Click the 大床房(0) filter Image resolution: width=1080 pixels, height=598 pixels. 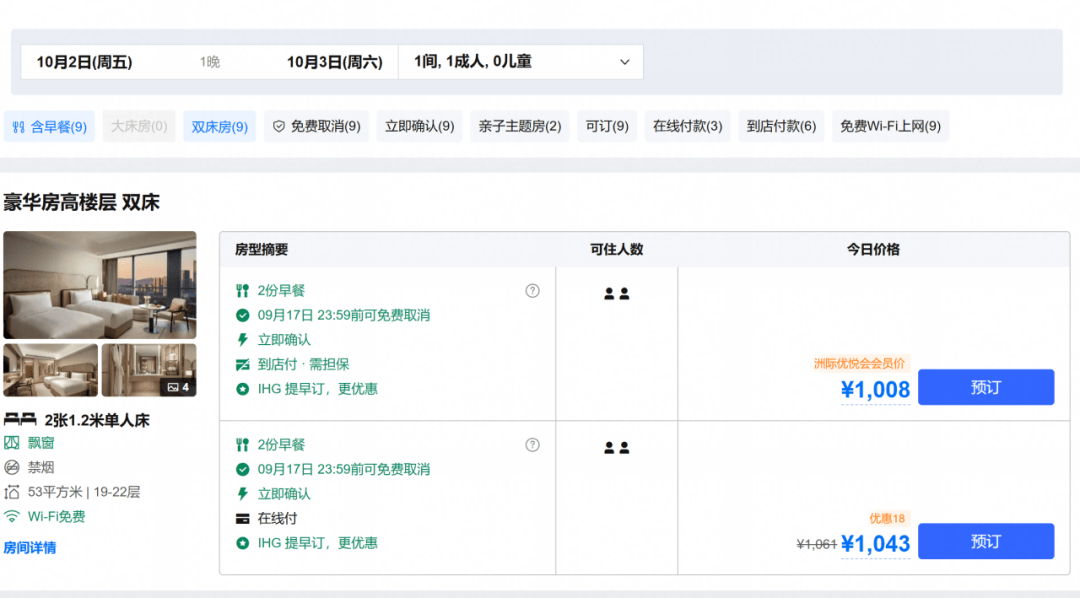[x=139, y=127]
